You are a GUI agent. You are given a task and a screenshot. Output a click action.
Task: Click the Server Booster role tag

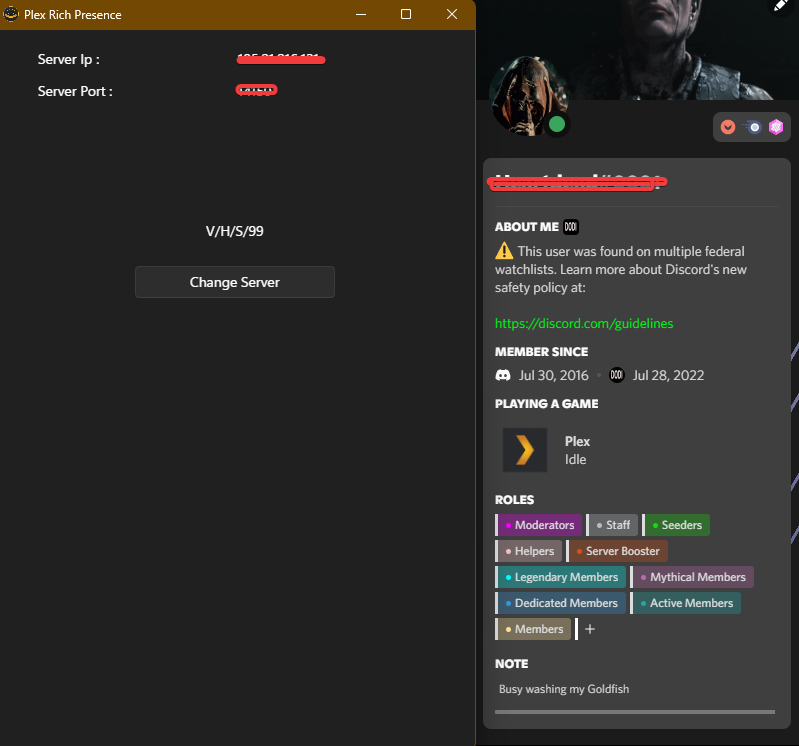[x=617, y=551]
